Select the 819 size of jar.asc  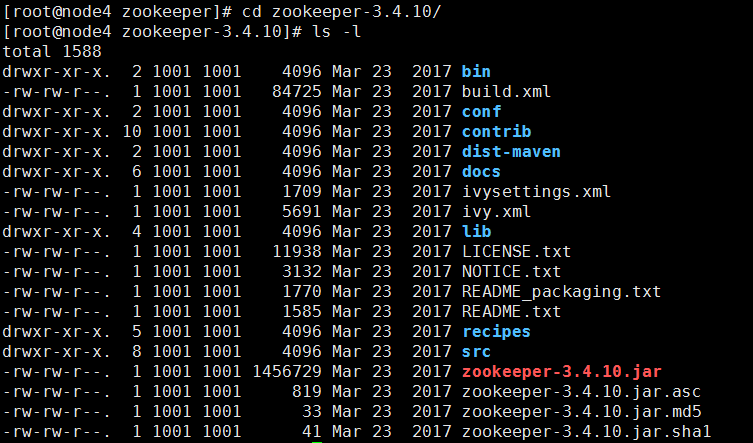coord(306,392)
